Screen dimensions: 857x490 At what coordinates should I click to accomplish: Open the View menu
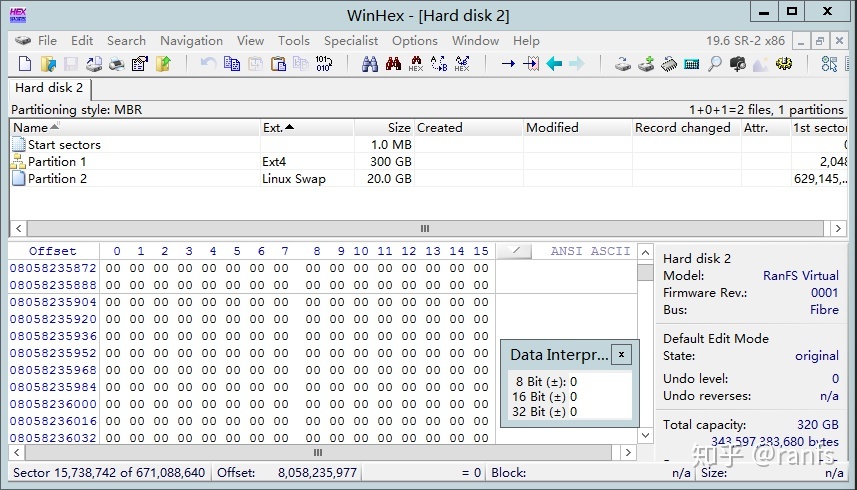pos(250,41)
